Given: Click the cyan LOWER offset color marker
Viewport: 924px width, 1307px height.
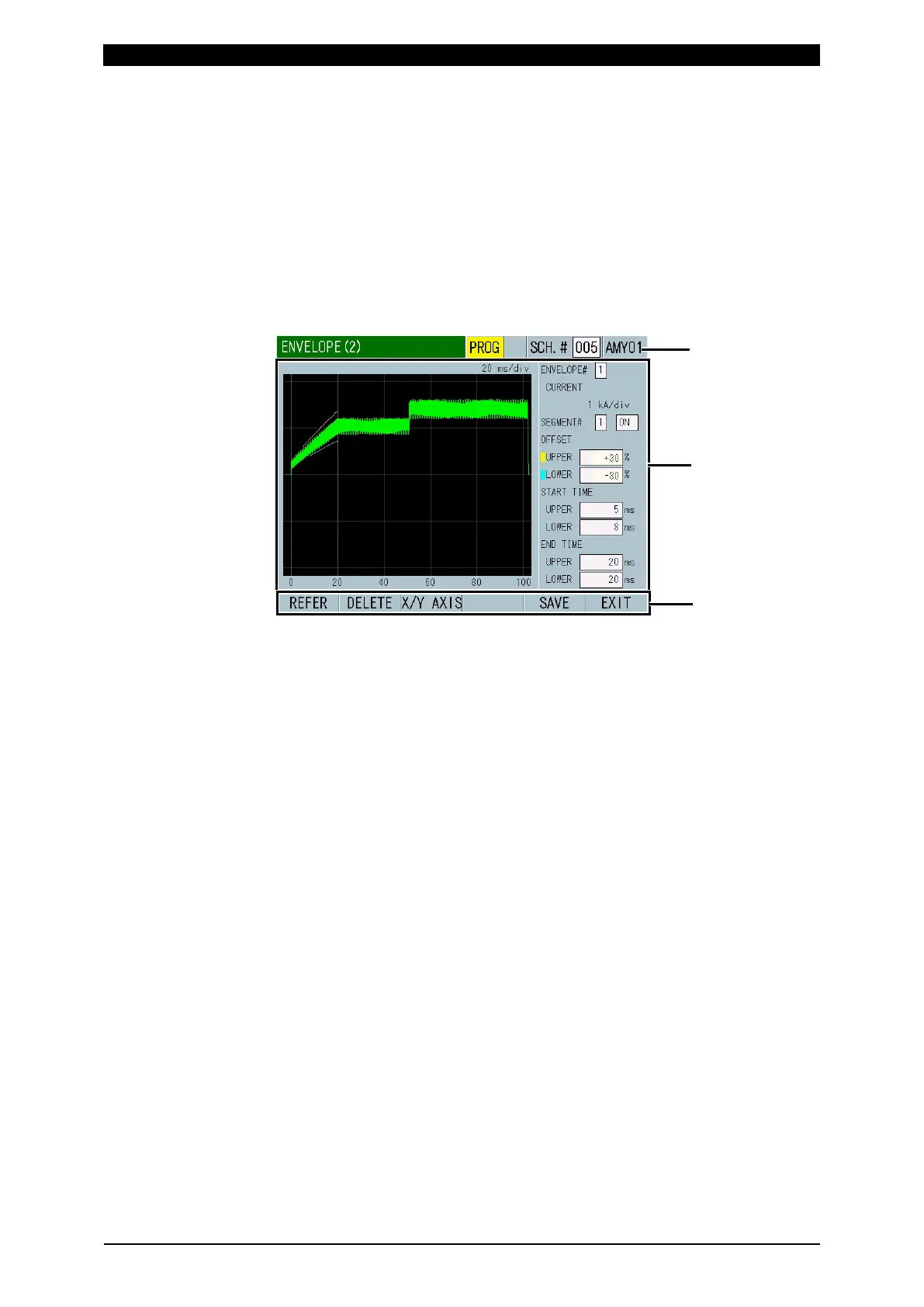Looking at the screenshot, I should [x=543, y=474].
